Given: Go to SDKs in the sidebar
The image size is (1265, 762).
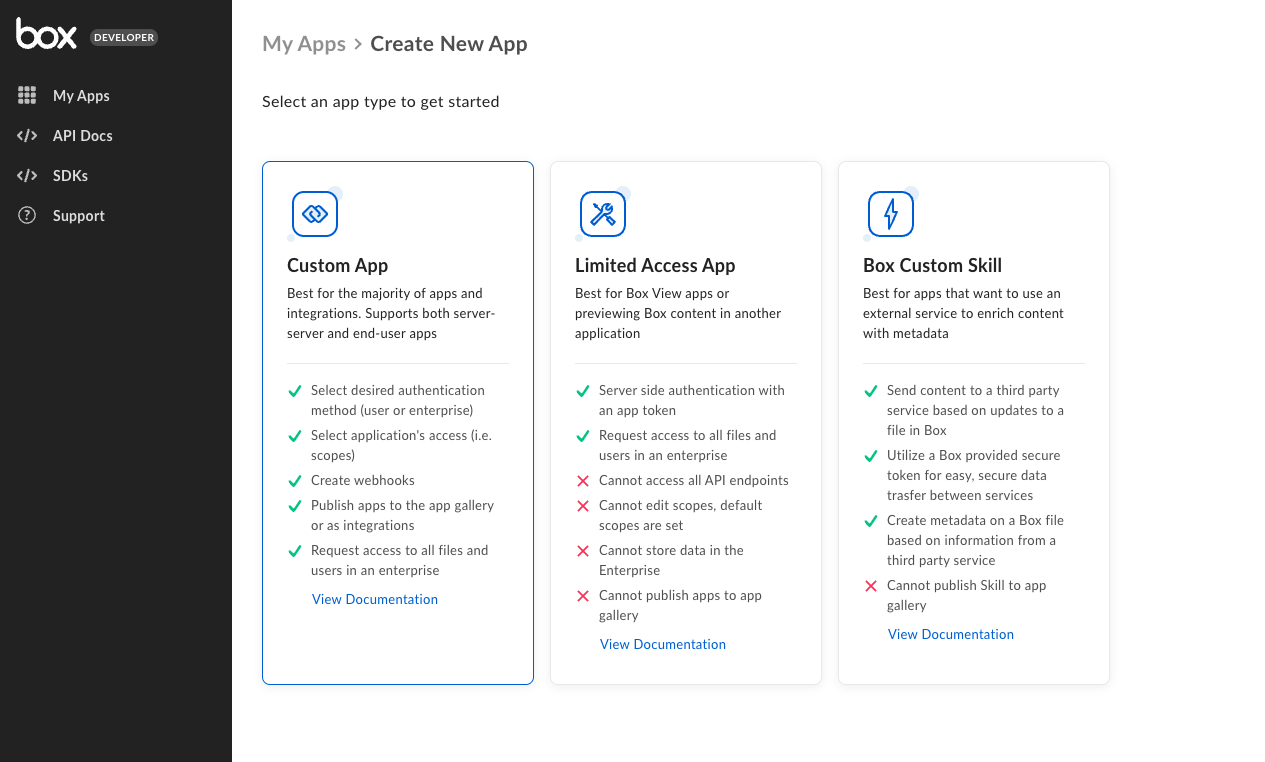Looking at the screenshot, I should pos(70,176).
